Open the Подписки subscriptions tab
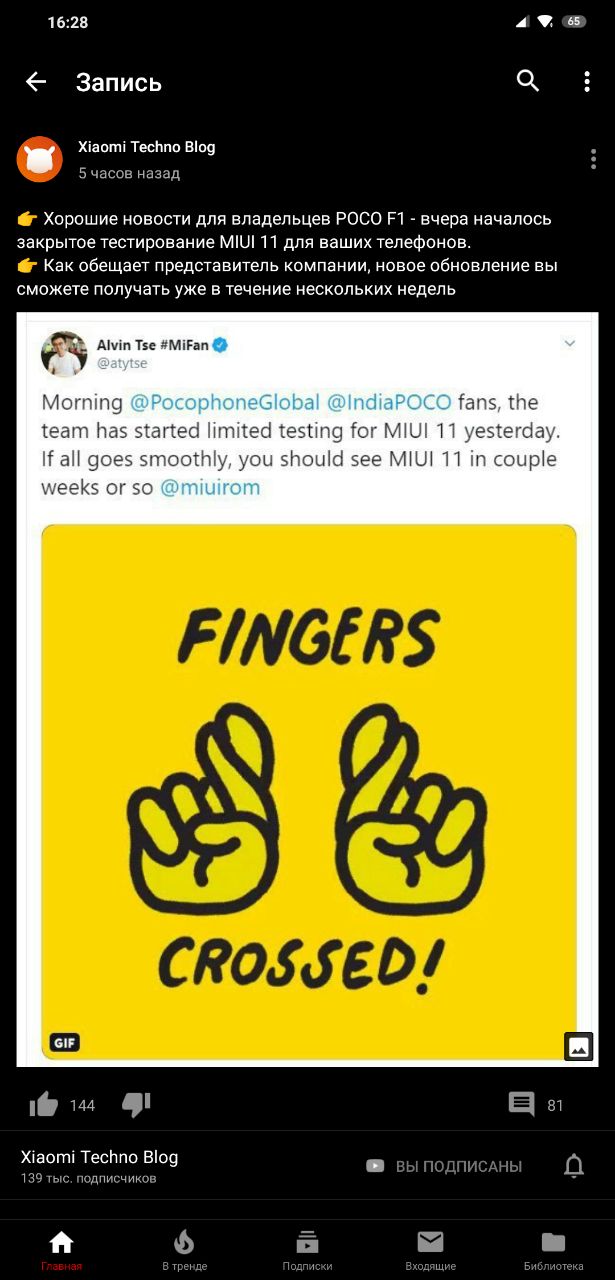The image size is (615, 1280). pos(307,1250)
